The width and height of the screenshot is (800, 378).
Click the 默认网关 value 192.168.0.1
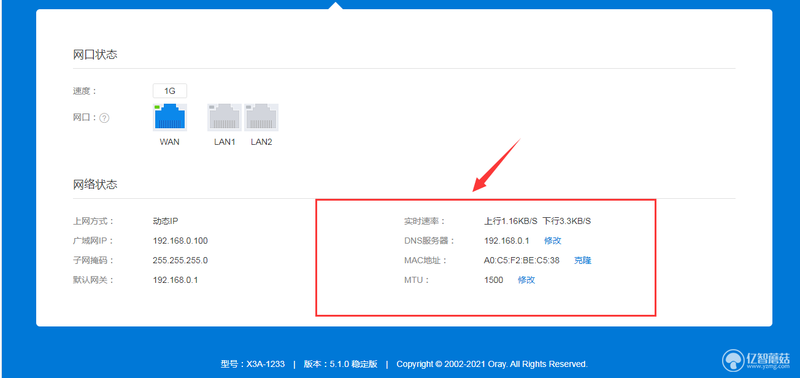[176, 280]
